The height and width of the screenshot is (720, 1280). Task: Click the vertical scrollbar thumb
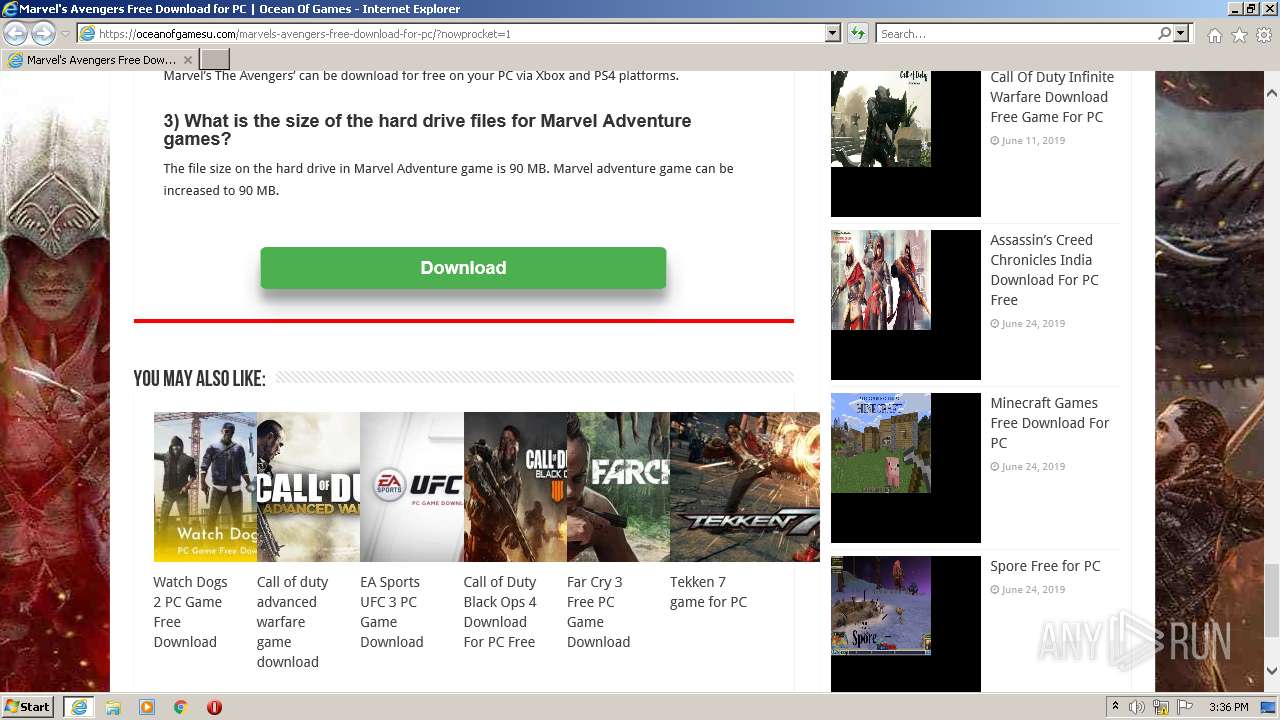(x=1271, y=599)
